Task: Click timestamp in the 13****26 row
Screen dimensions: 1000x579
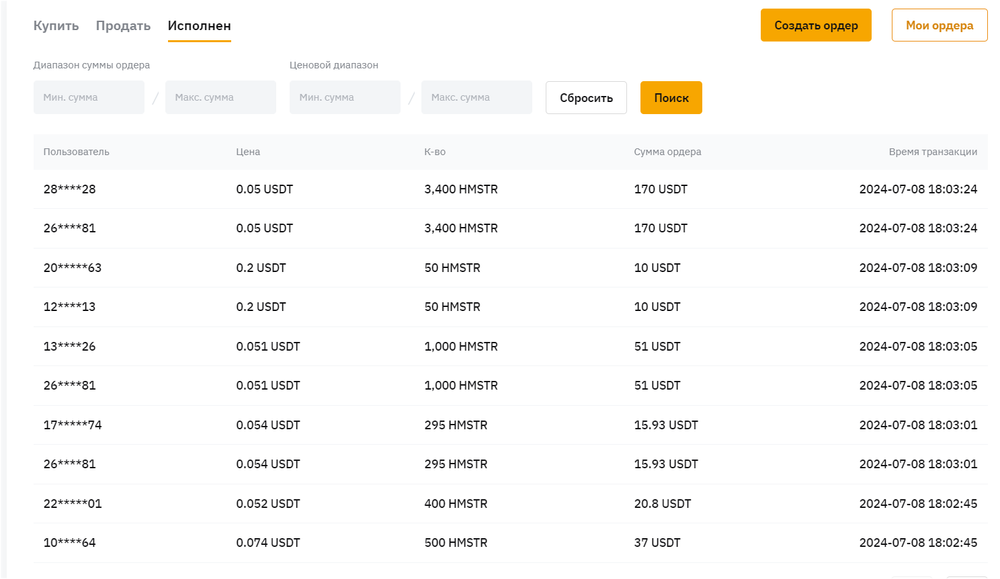Action: [918, 346]
